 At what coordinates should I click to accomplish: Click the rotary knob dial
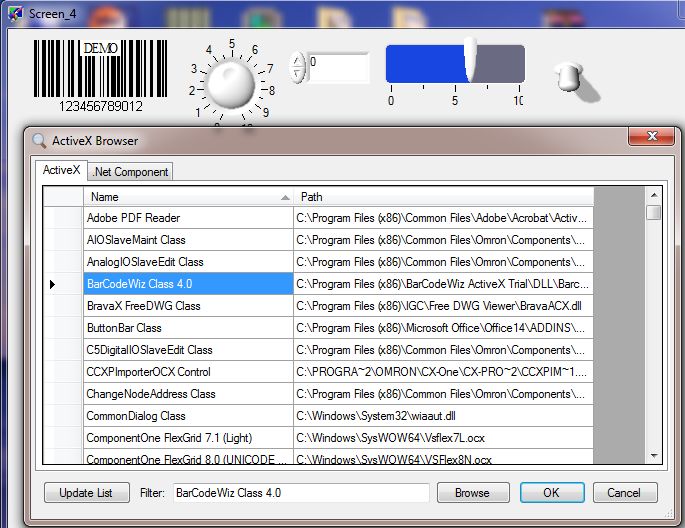click(230, 84)
